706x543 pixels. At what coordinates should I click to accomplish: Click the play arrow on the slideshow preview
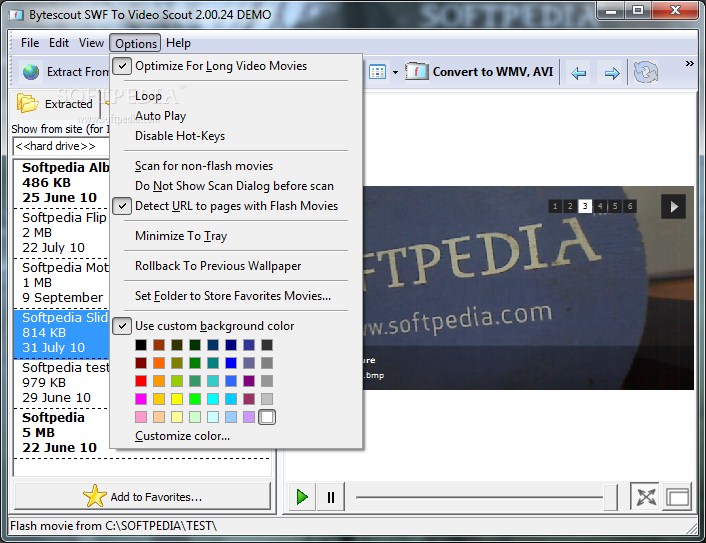click(673, 207)
